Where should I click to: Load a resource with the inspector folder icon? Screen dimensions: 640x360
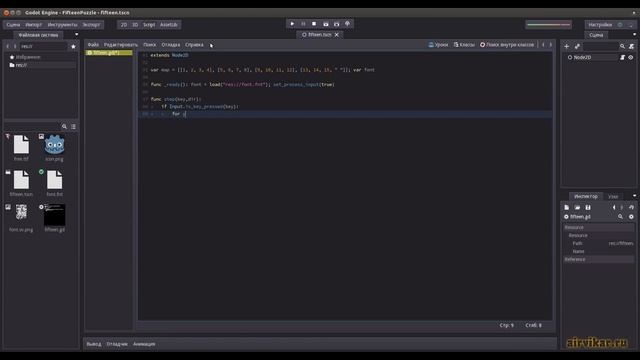[x=577, y=207]
